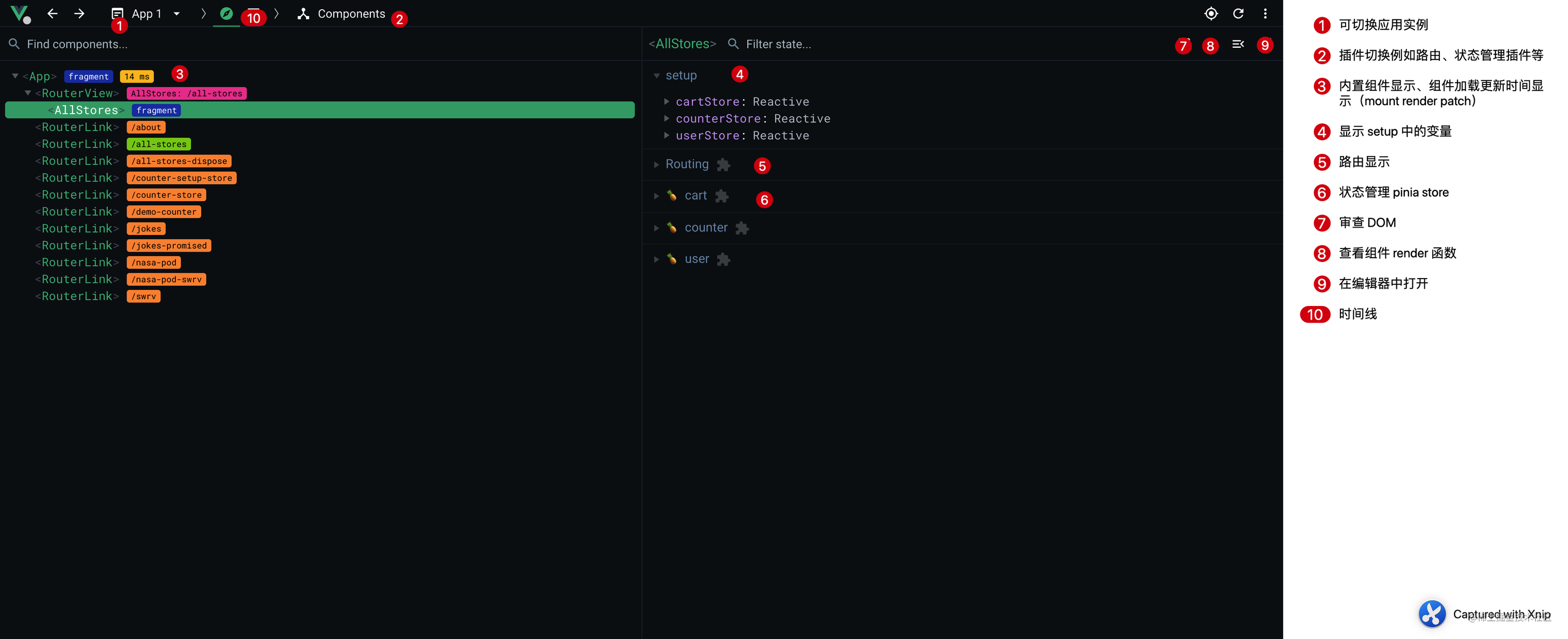The width and height of the screenshot is (1568, 639).
Task: Click the puzzle plugin icon beside Routing
Action: pos(723,164)
